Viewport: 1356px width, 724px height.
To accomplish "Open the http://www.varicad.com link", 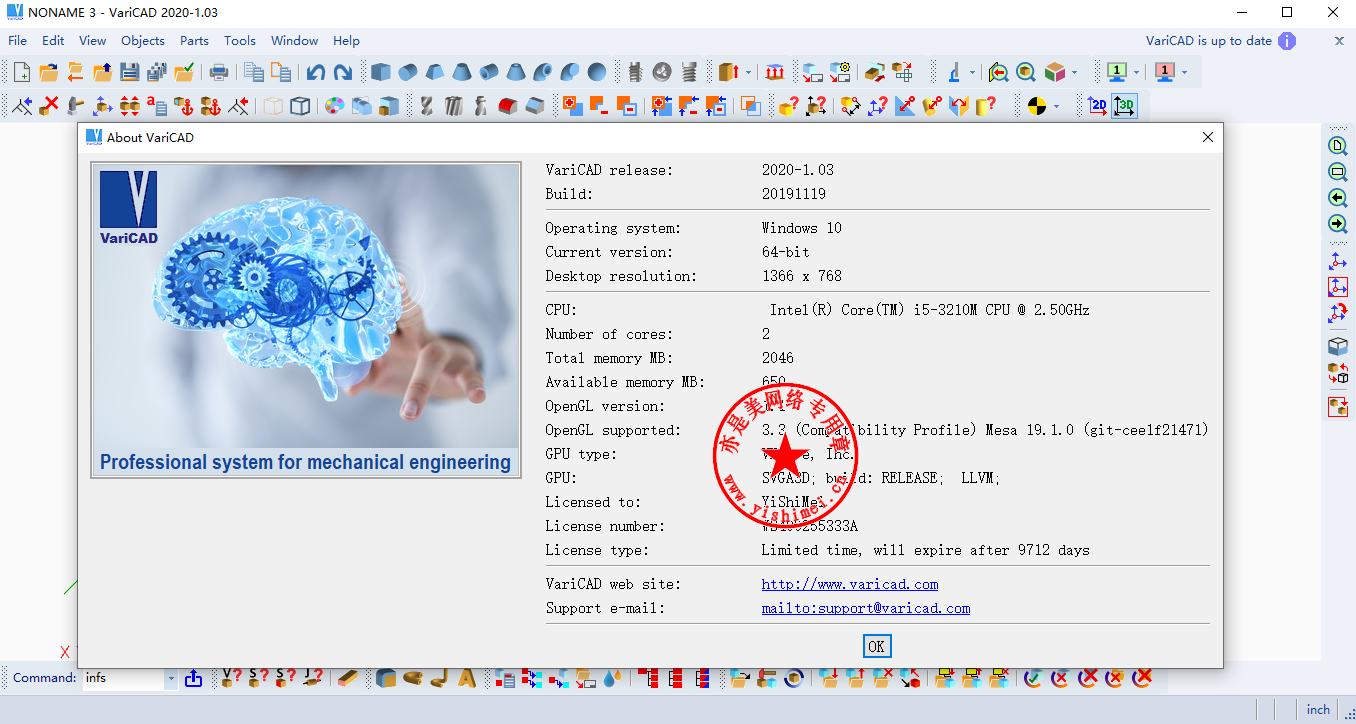I will coord(850,584).
